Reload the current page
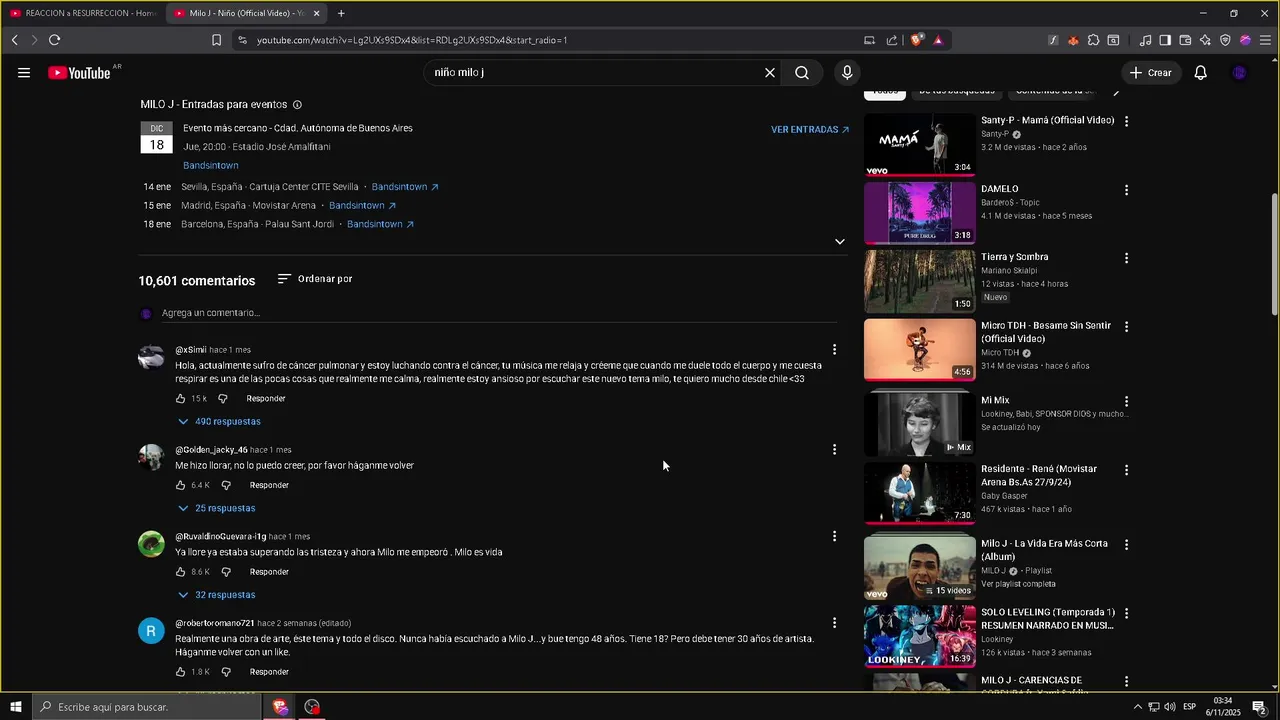 click(x=54, y=40)
